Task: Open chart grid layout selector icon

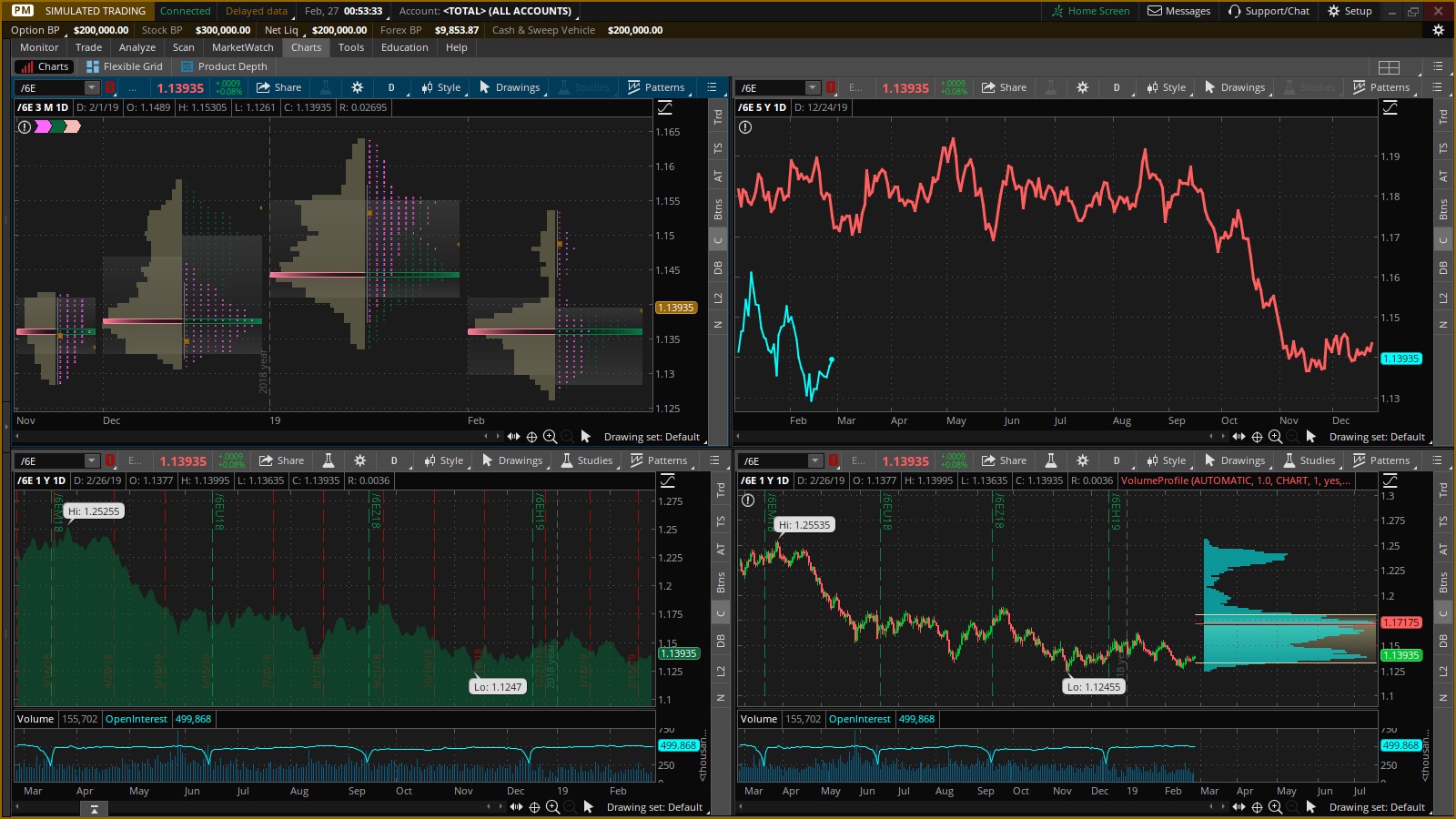Action: [x=1389, y=66]
